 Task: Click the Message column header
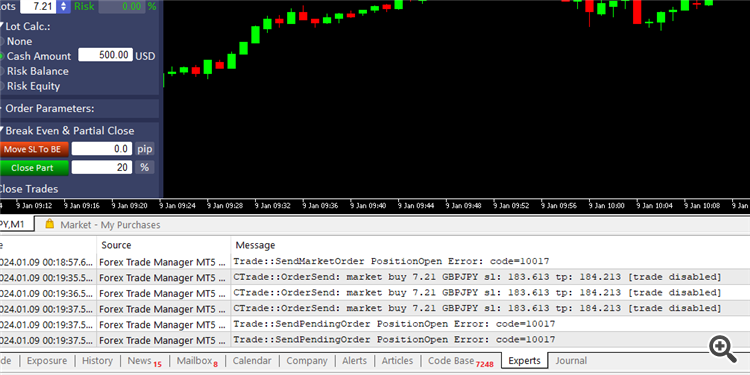(490, 245)
